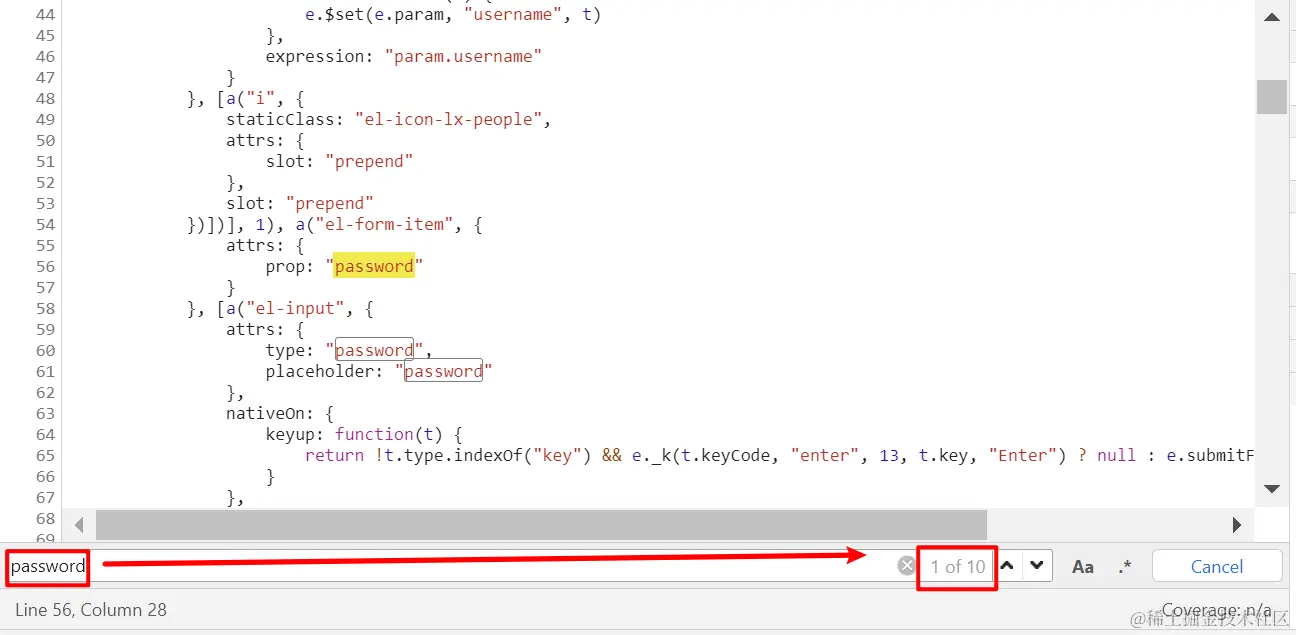The image size is (1296, 635).
Task: Click the vertical scrollbar thumb
Action: coord(1272,97)
